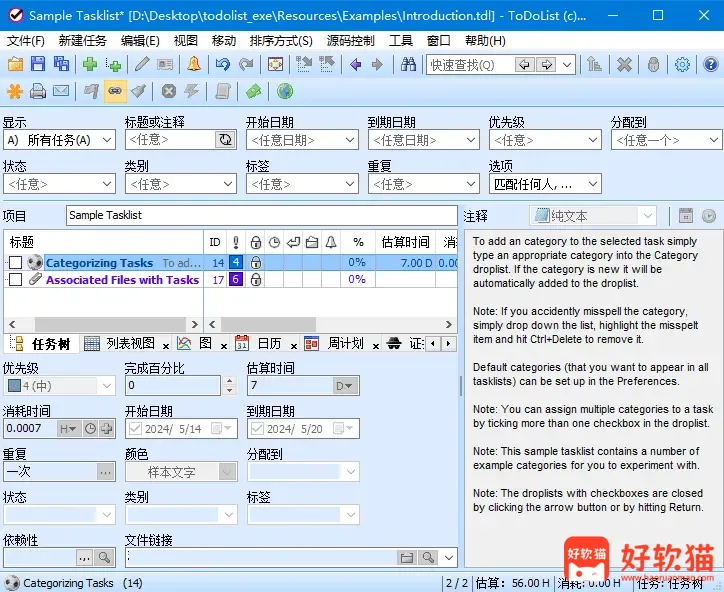Viewport: 724px width, 592px height.
Task: Print the tasklist with printer icon
Action: tap(38, 91)
